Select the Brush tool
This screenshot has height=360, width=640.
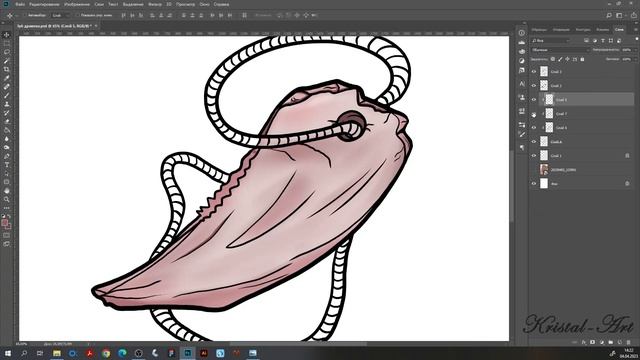click(7, 96)
